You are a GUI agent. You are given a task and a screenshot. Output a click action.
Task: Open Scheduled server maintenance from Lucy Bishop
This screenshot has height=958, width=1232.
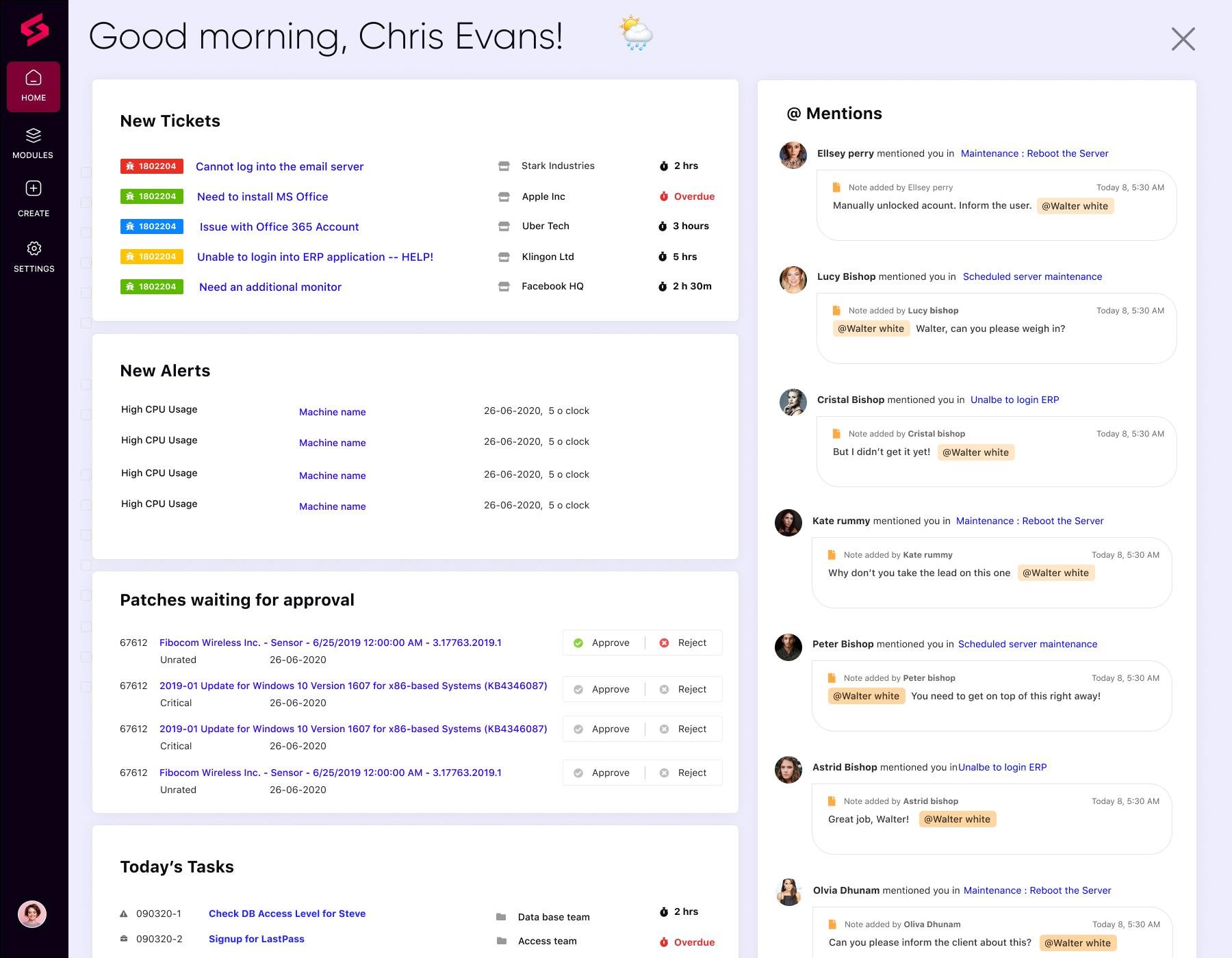(1032, 276)
